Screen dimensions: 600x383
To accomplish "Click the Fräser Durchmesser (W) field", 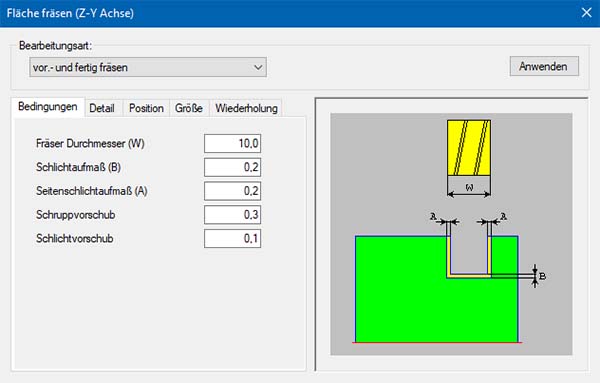I will (232, 143).
